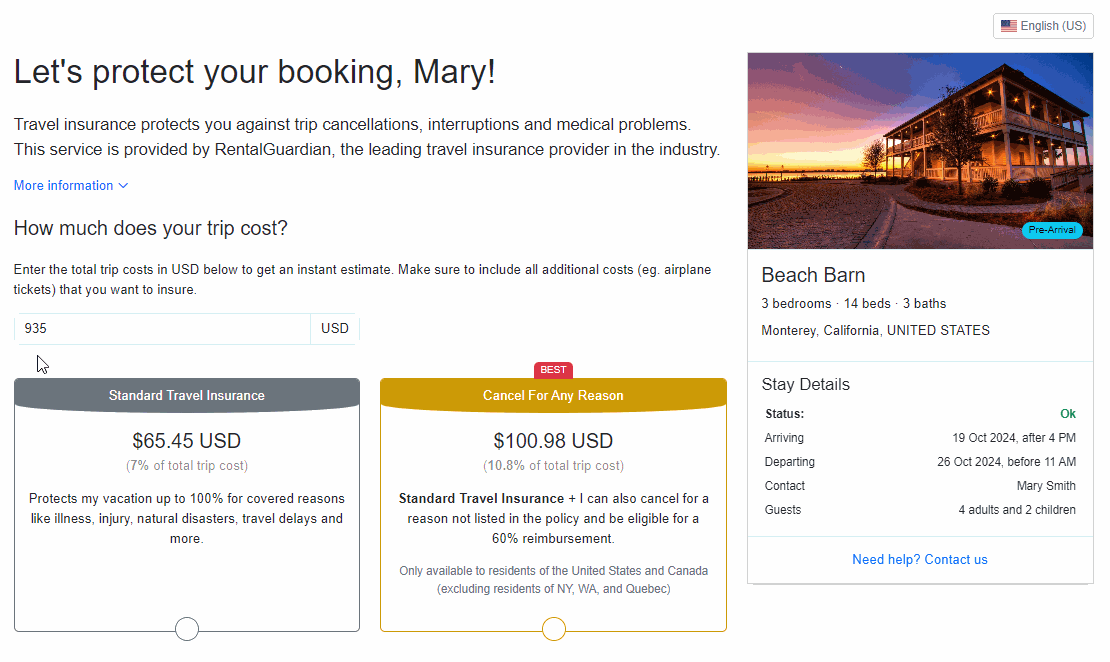Click the Need help? Contact us link

(920, 560)
